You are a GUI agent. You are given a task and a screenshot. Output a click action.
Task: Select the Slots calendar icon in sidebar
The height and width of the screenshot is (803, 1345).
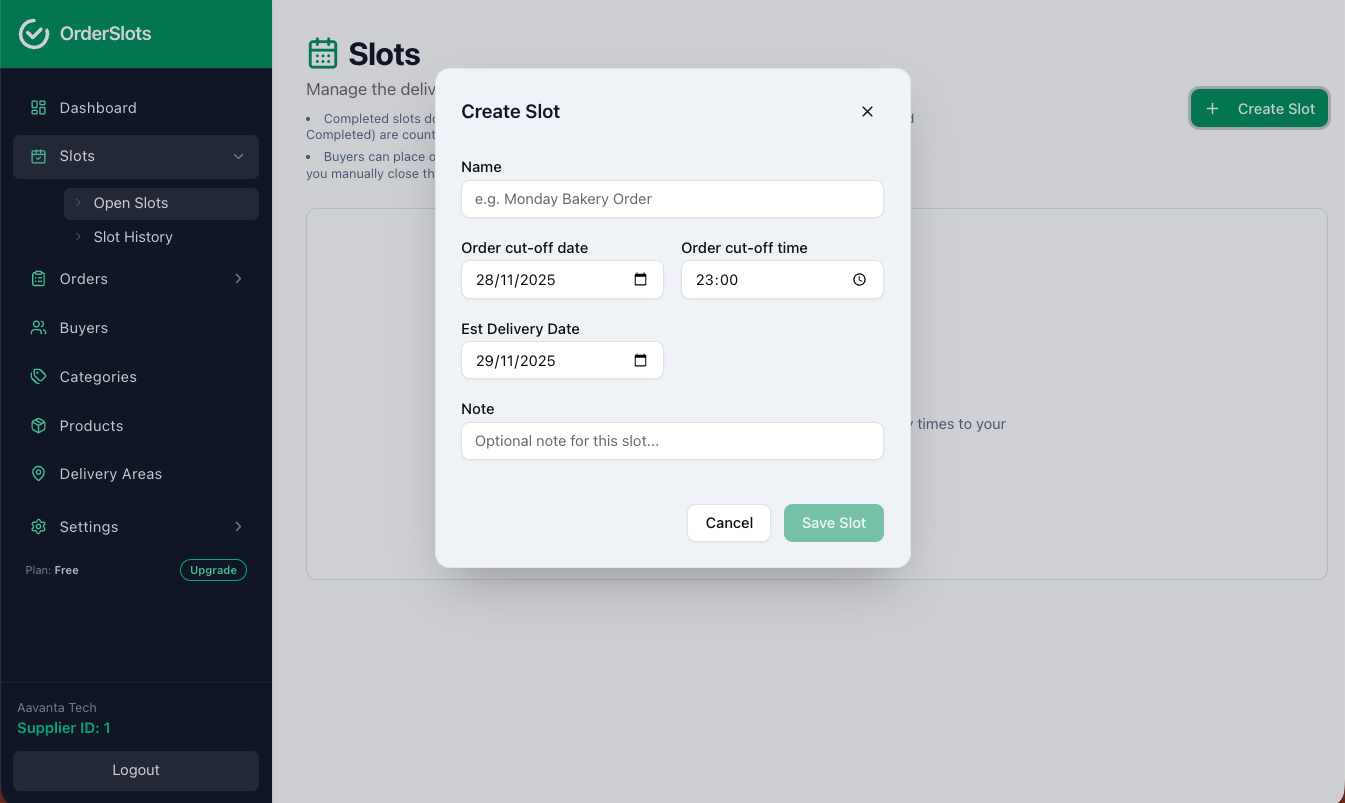click(x=38, y=156)
